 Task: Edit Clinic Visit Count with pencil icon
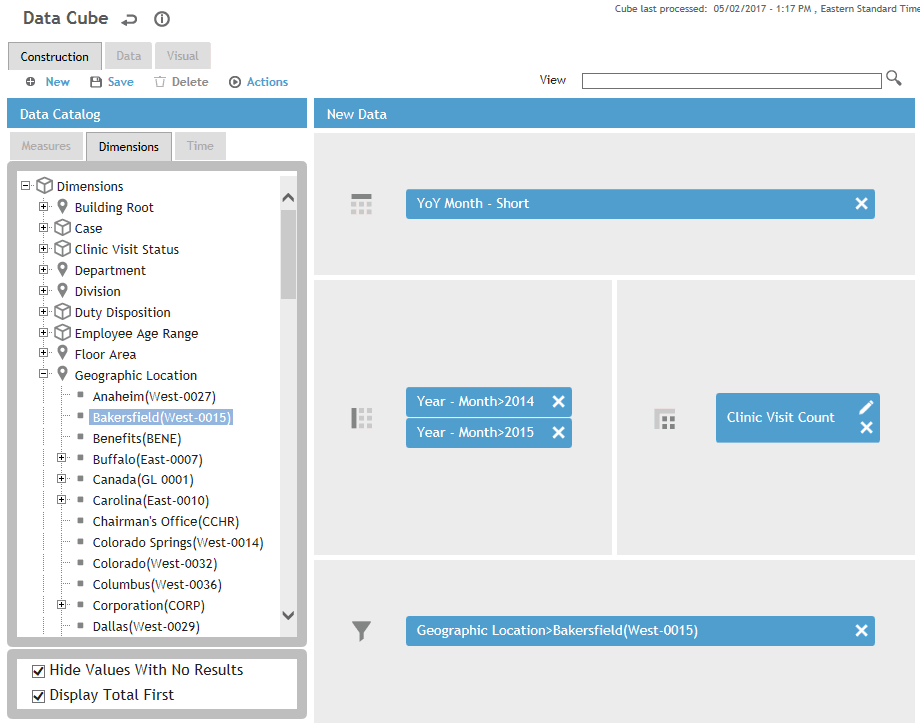[x=867, y=407]
